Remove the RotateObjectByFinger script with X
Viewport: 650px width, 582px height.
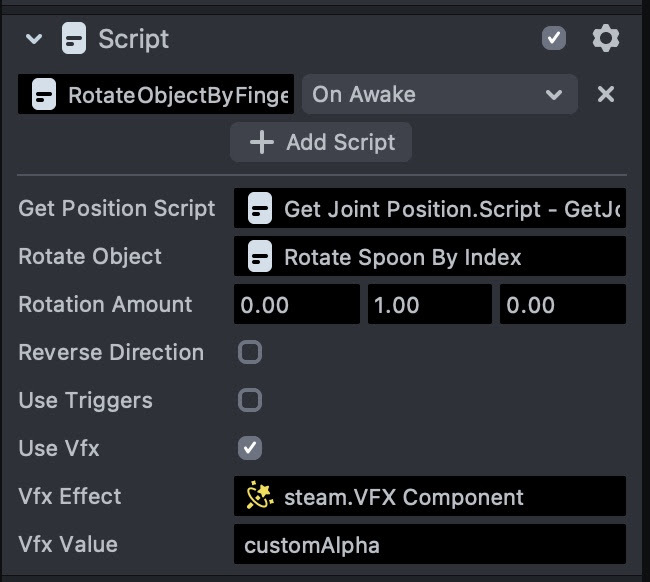point(605,95)
